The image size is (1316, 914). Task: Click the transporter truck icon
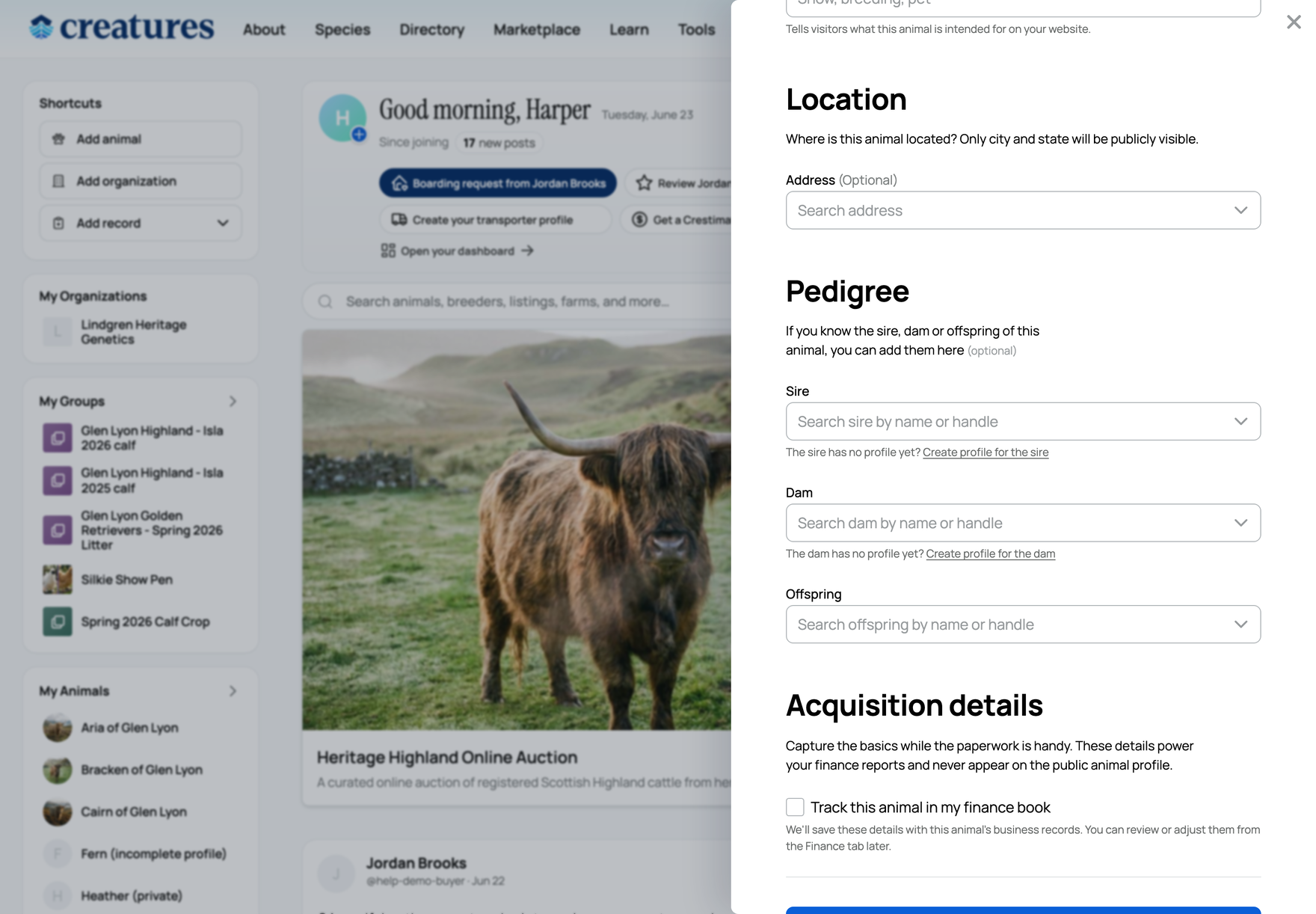coord(399,220)
